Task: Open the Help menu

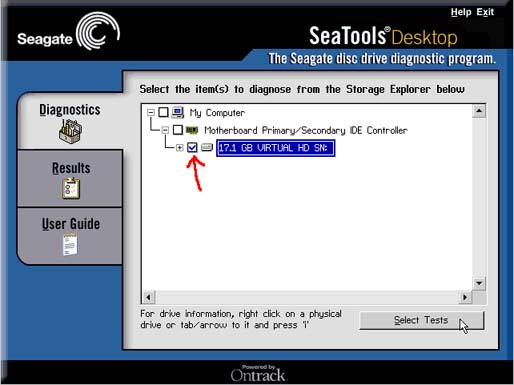Action: (x=461, y=12)
